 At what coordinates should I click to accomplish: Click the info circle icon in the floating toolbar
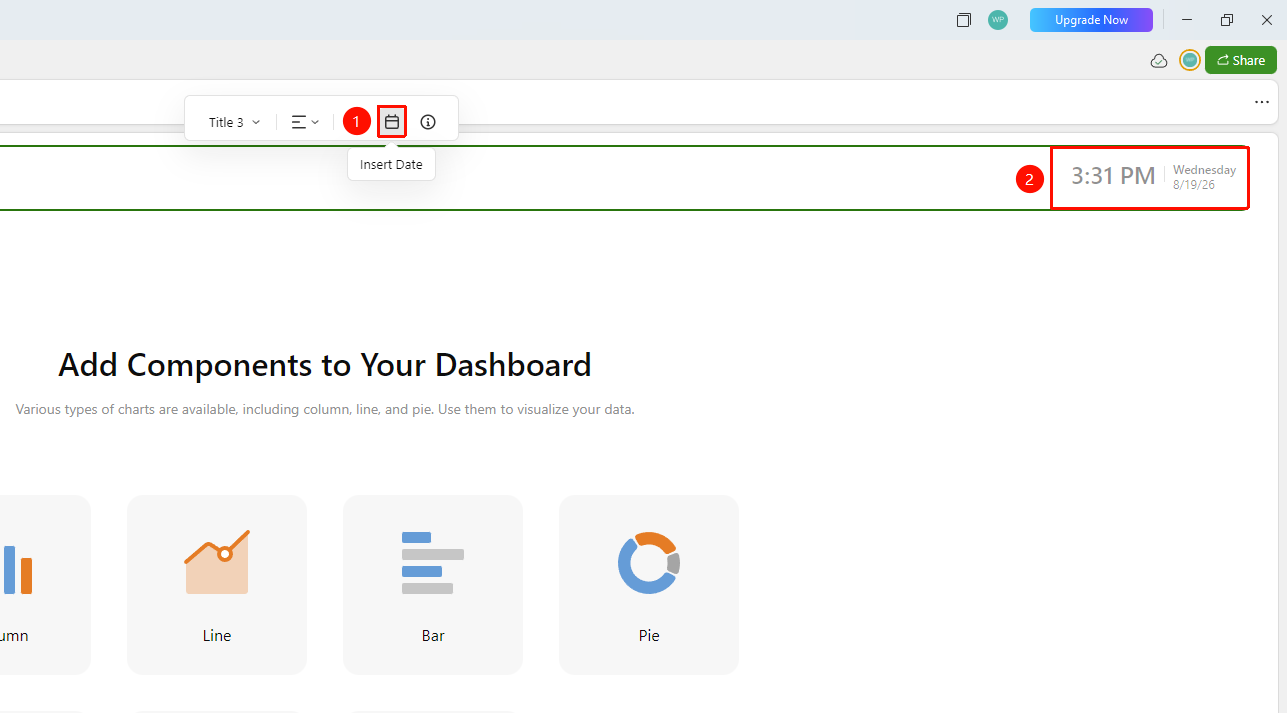(428, 122)
